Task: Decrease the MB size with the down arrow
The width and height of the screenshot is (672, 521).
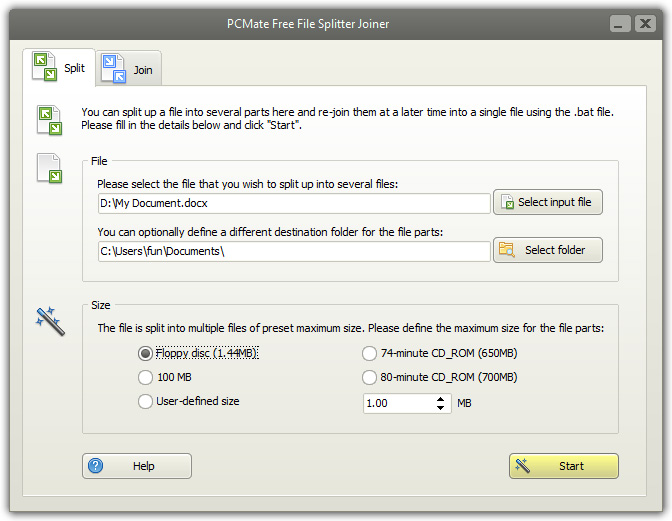Action: click(441, 407)
